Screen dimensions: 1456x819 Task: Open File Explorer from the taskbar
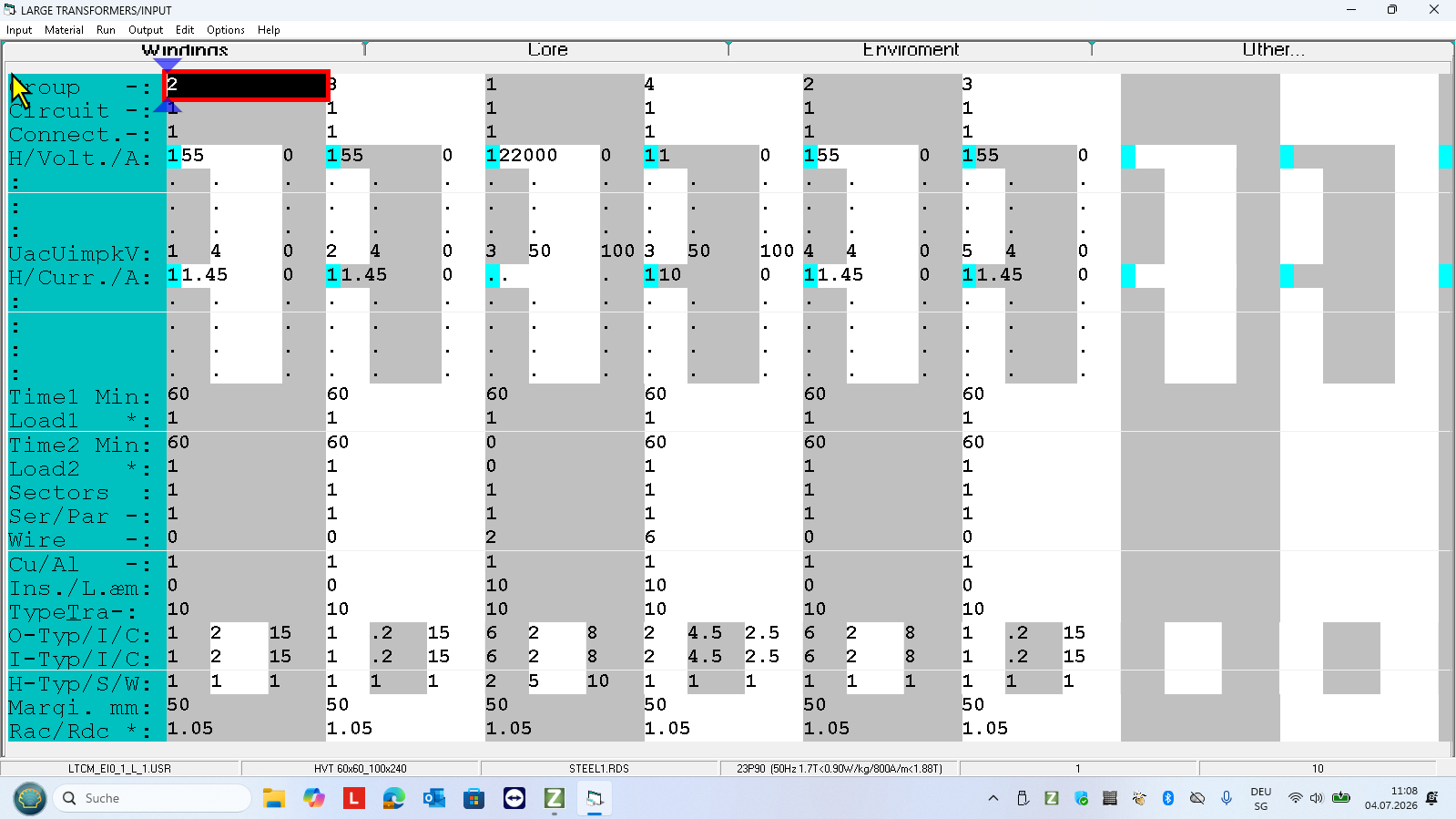(274, 798)
